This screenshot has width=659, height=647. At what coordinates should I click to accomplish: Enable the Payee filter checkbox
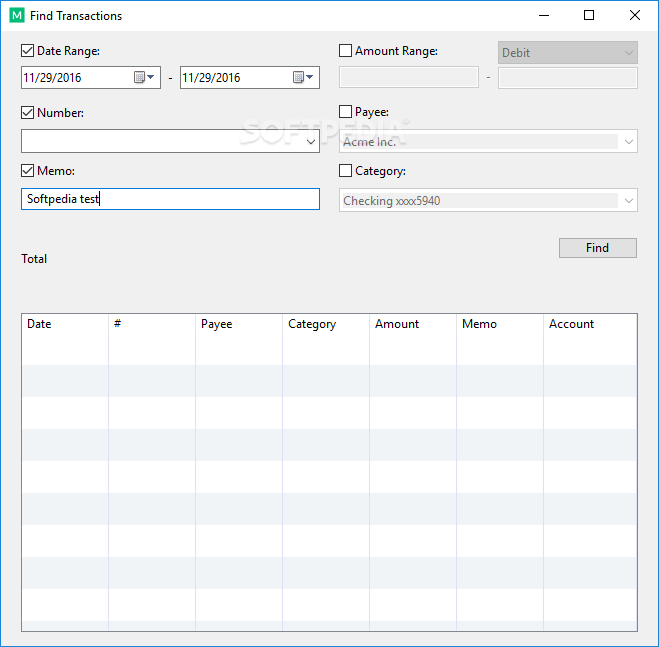coord(345,112)
